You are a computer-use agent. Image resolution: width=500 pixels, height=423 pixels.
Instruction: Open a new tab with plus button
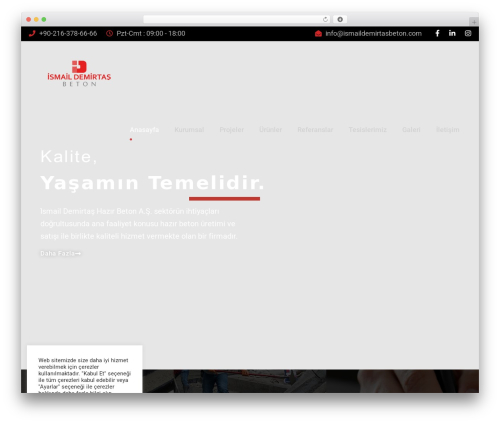click(x=474, y=22)
